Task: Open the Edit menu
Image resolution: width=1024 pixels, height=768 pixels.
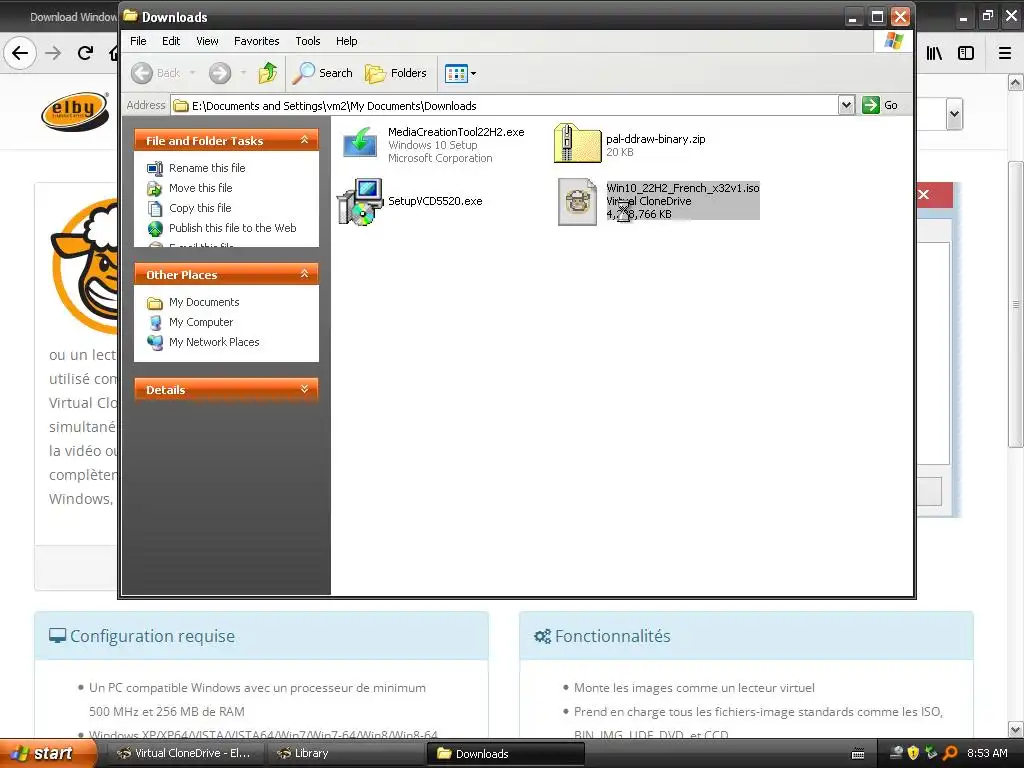Action: point(171,41)
